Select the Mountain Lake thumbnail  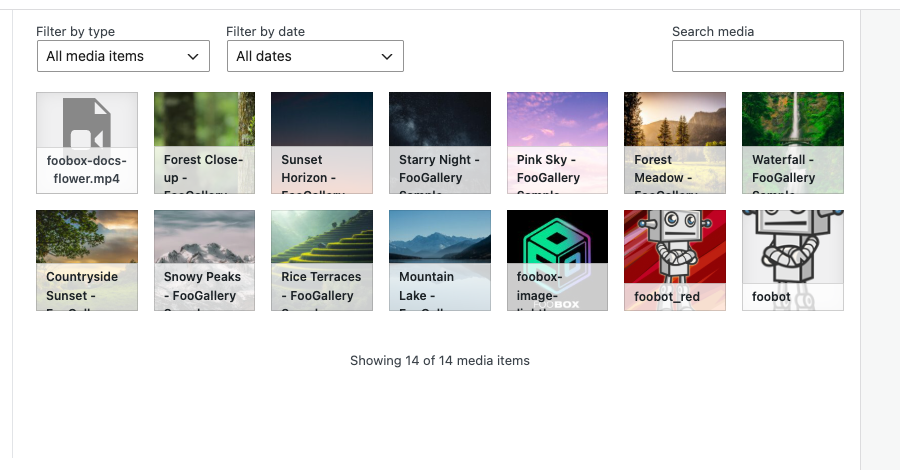440,261
